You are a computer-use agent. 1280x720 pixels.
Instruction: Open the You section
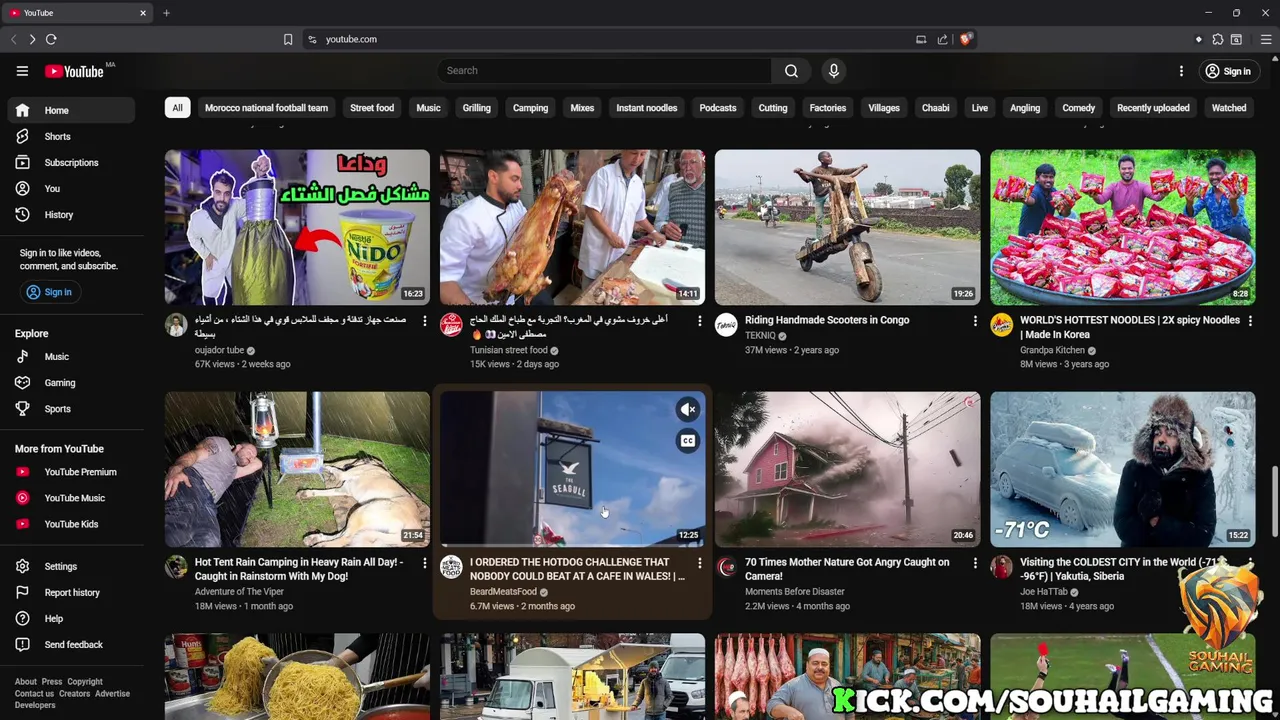point(70,188)
